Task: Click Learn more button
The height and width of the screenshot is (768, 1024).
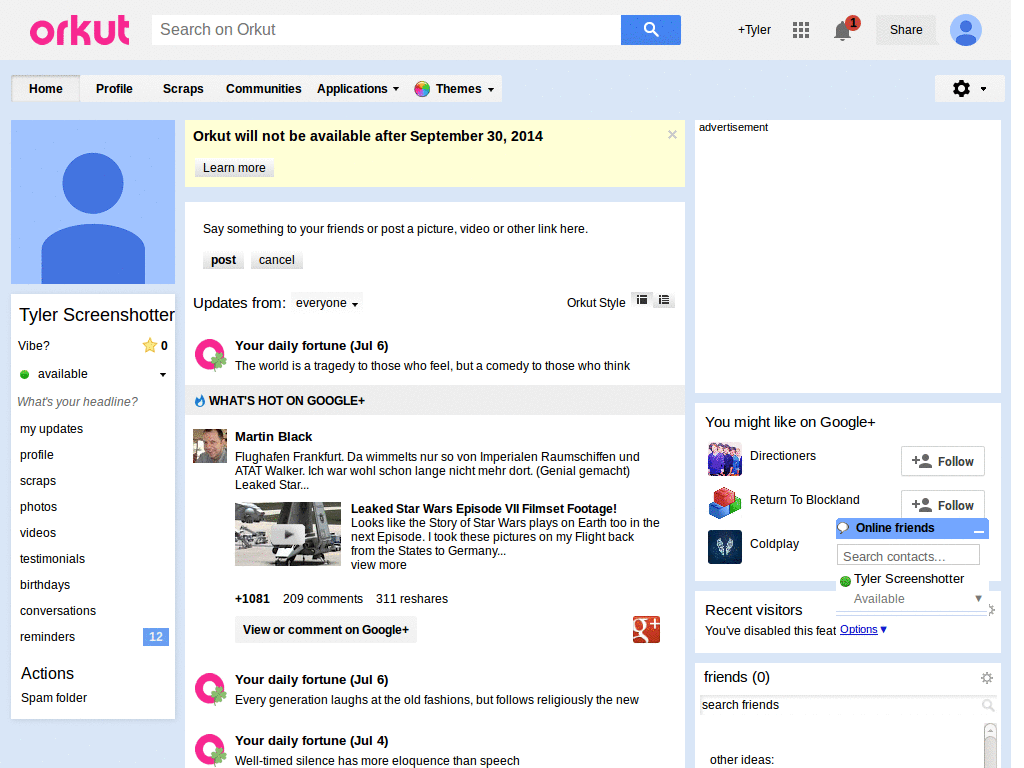Action: [234, 168]
